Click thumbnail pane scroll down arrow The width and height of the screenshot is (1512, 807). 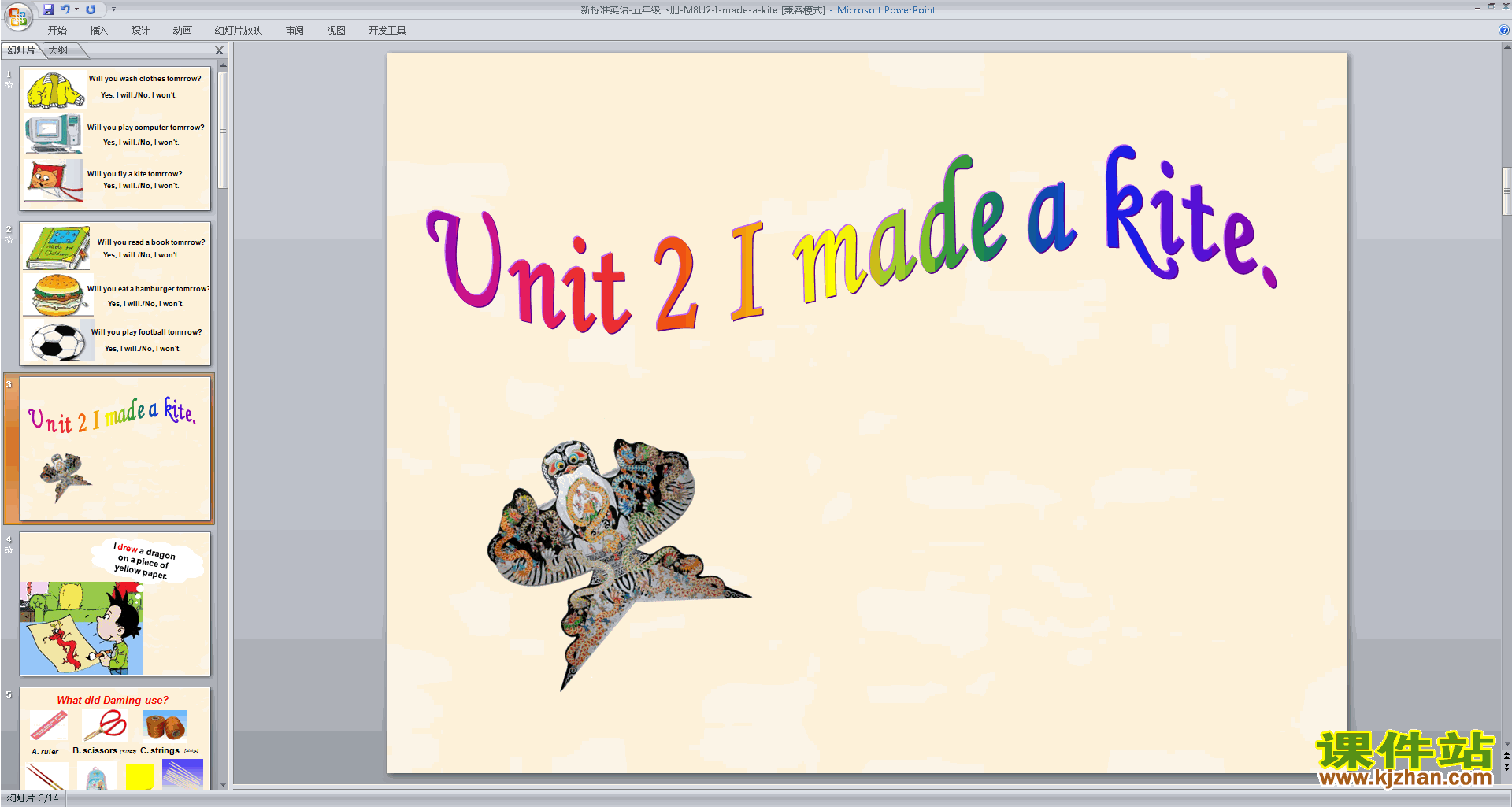click(223, 784)
